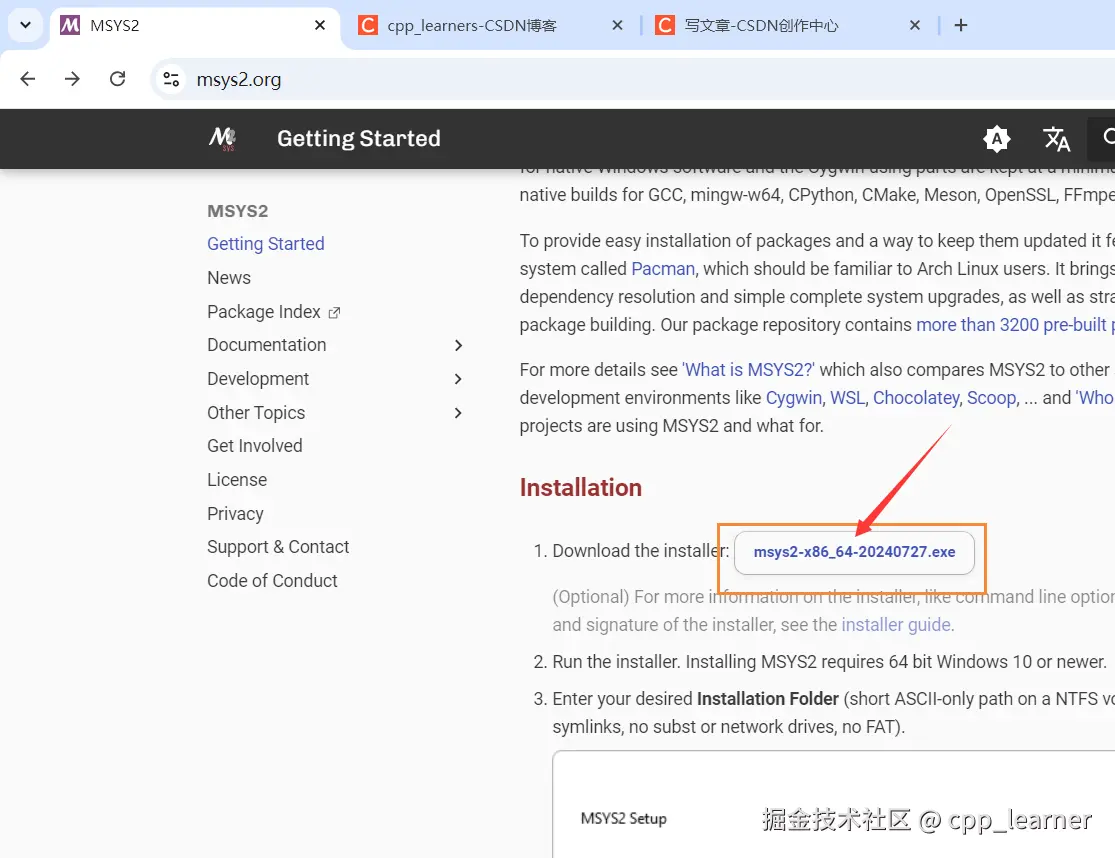The width and height of the screenshot is (1115, 858).
Task: Open the Code of Conduct page
Action: coord(272,581)
